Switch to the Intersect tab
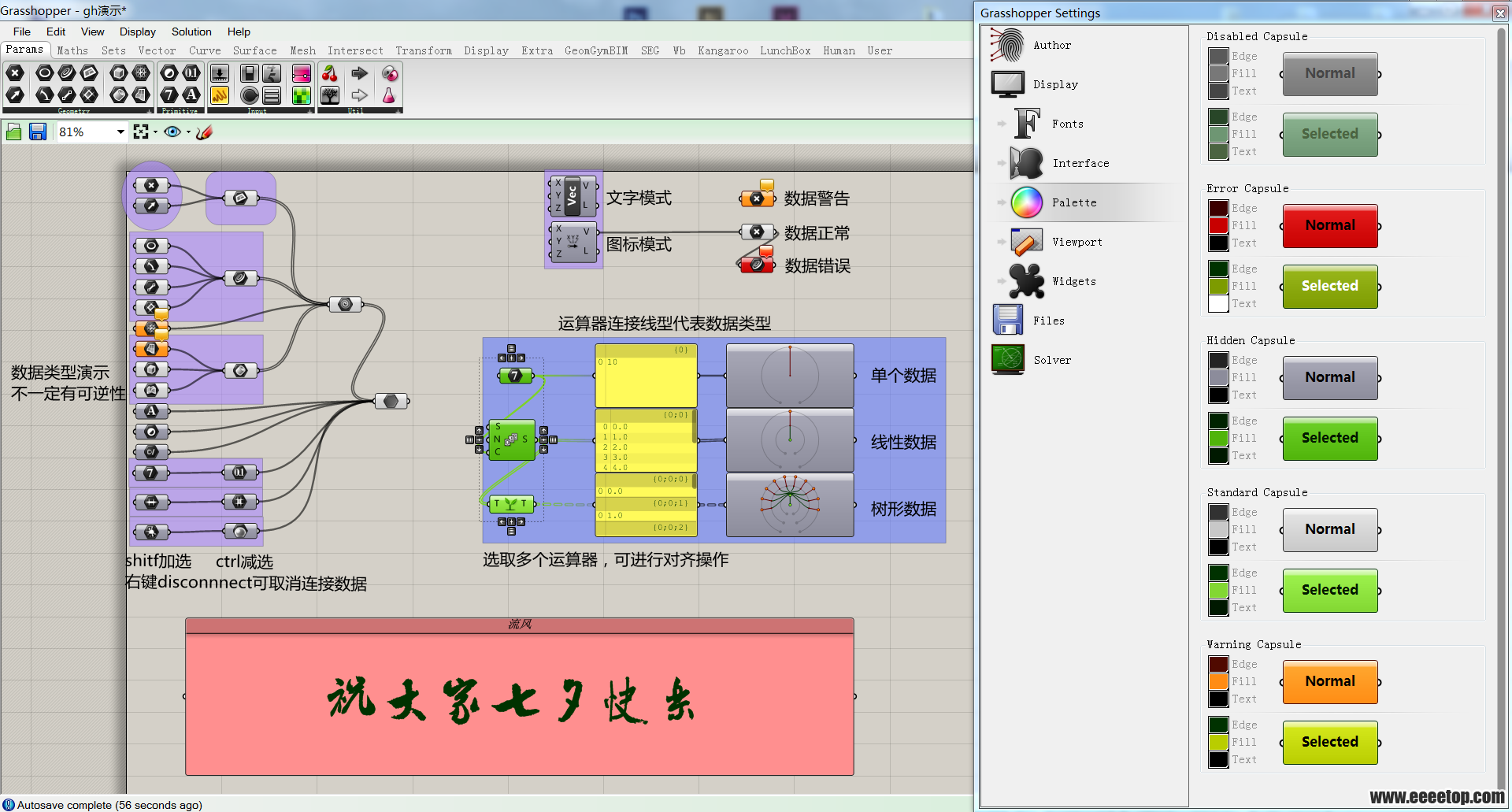 point(355,50)
